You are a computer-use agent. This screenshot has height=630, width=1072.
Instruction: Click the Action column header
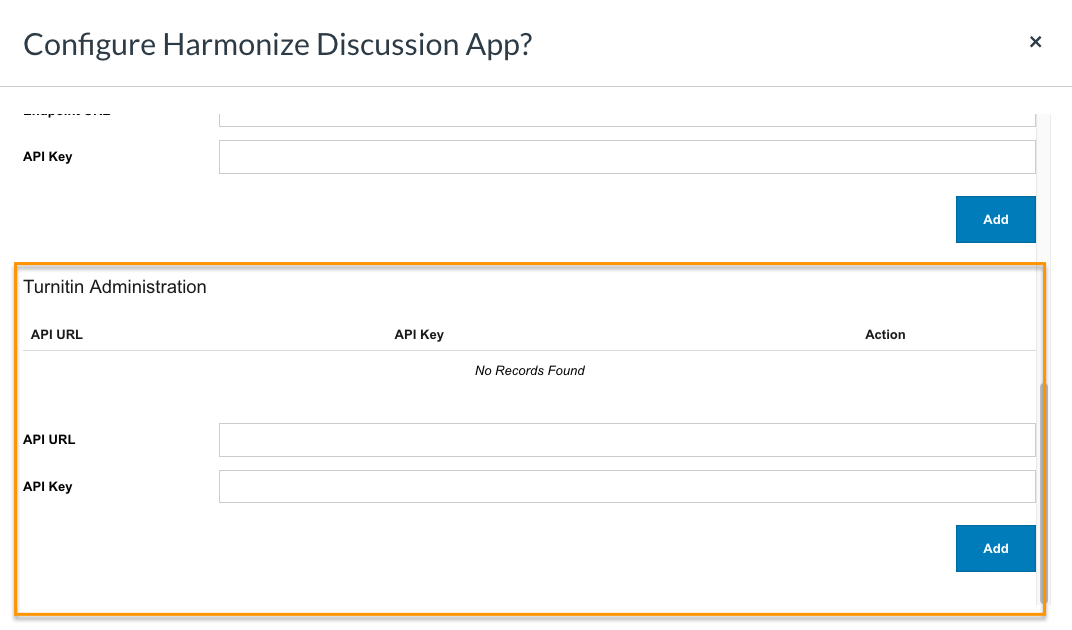885,335
